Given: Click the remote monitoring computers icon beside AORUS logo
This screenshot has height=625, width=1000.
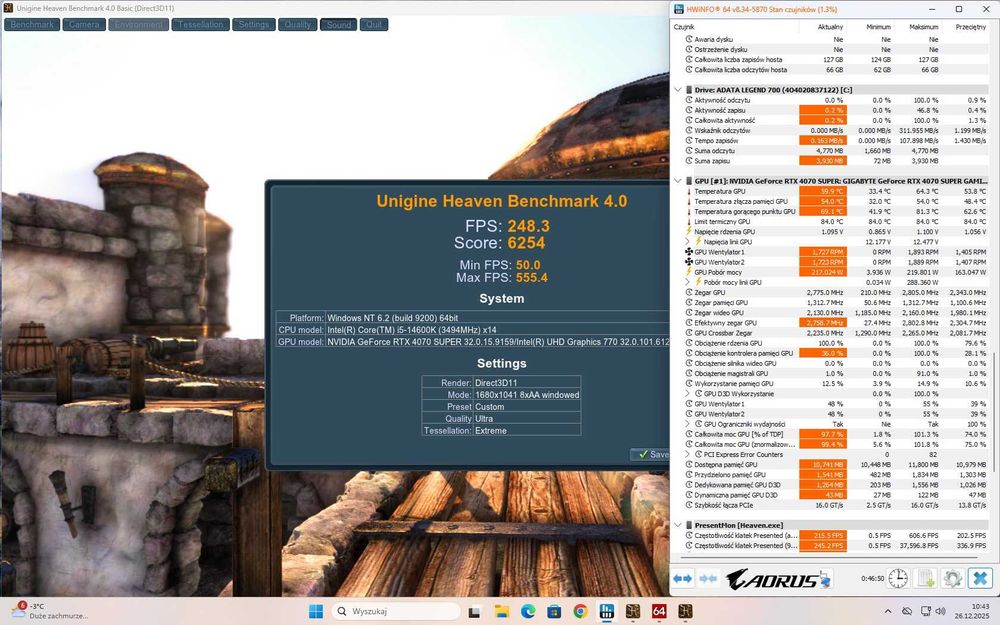Looking at the screenshot, I should (x=825, y=579).
